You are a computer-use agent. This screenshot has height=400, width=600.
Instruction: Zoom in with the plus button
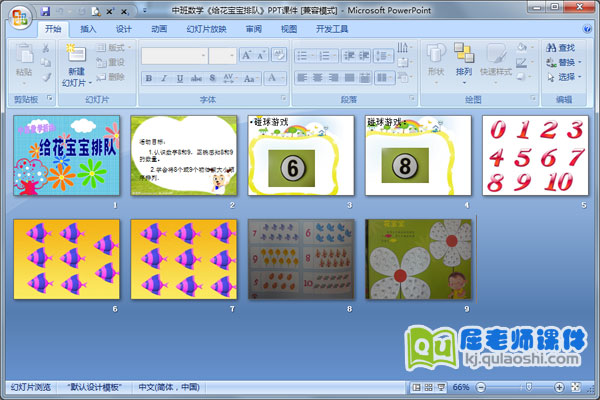tap(559, 387)
